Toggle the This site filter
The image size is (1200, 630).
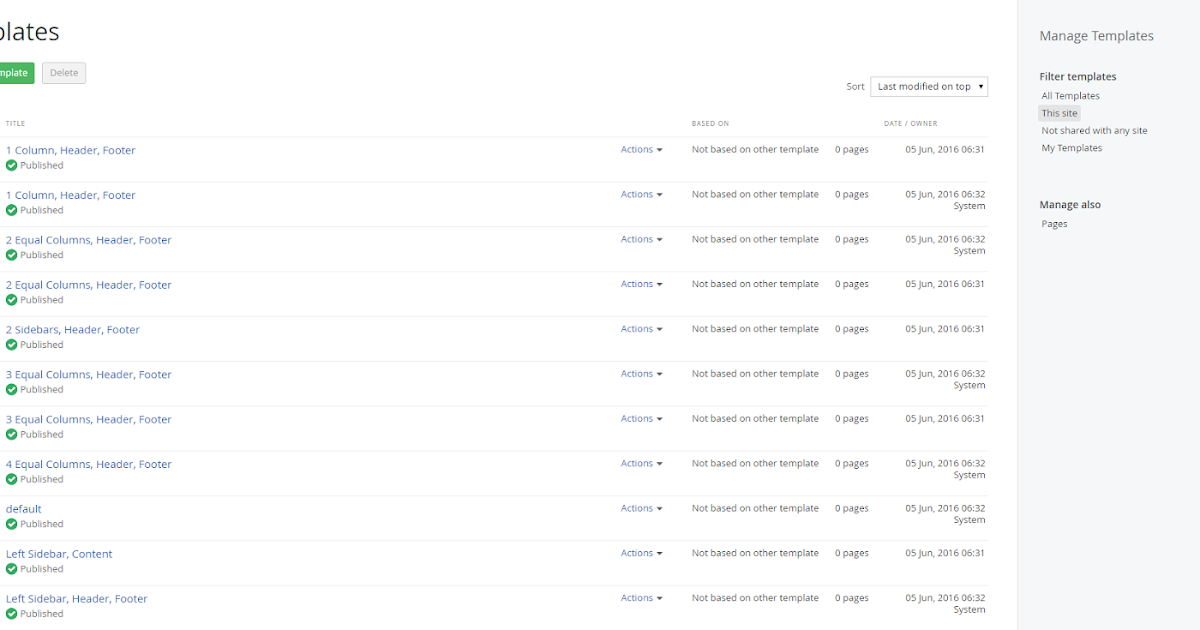click(1059, 112)
